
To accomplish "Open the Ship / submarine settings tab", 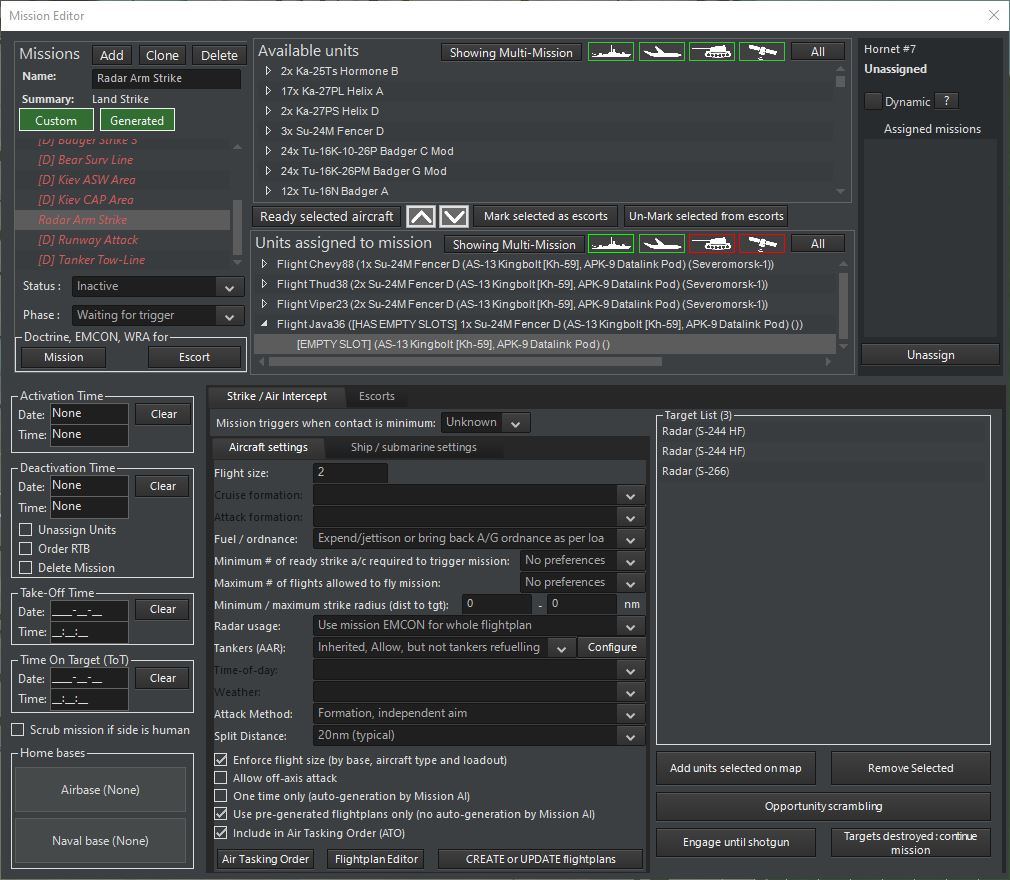I will (413, 447).
